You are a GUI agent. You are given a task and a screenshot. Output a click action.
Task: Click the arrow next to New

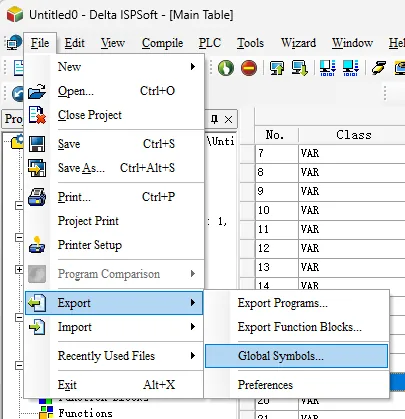pyautogui.click(x=193, y=67)
